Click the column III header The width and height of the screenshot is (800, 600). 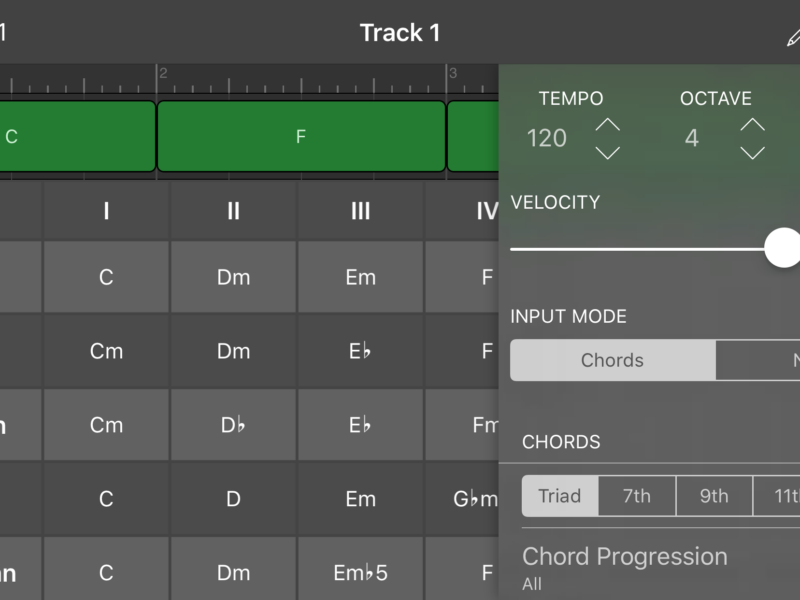pyautogui.click(x=360, y=211)
